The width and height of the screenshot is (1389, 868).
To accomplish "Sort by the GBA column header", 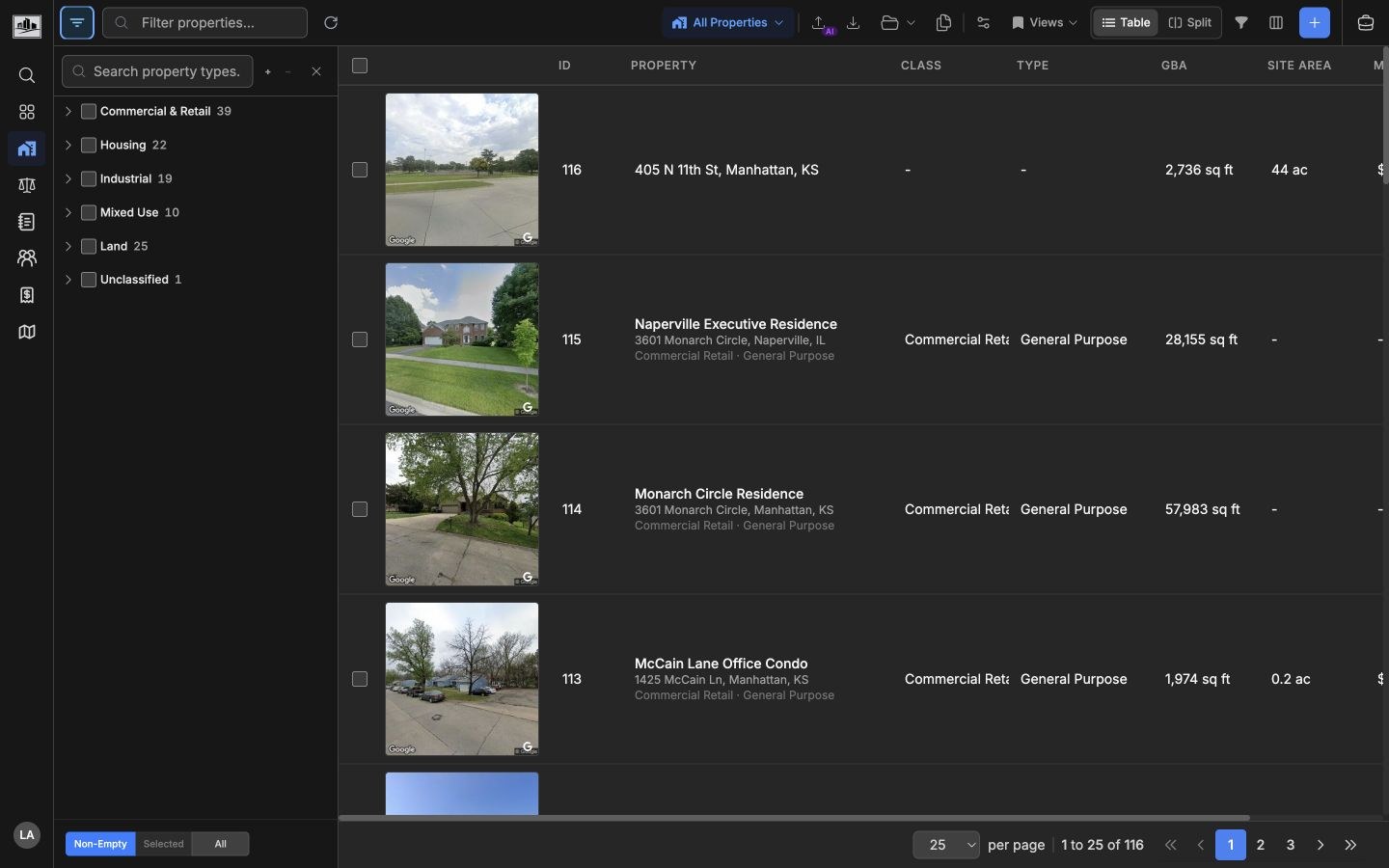I will coord(1174,66).
